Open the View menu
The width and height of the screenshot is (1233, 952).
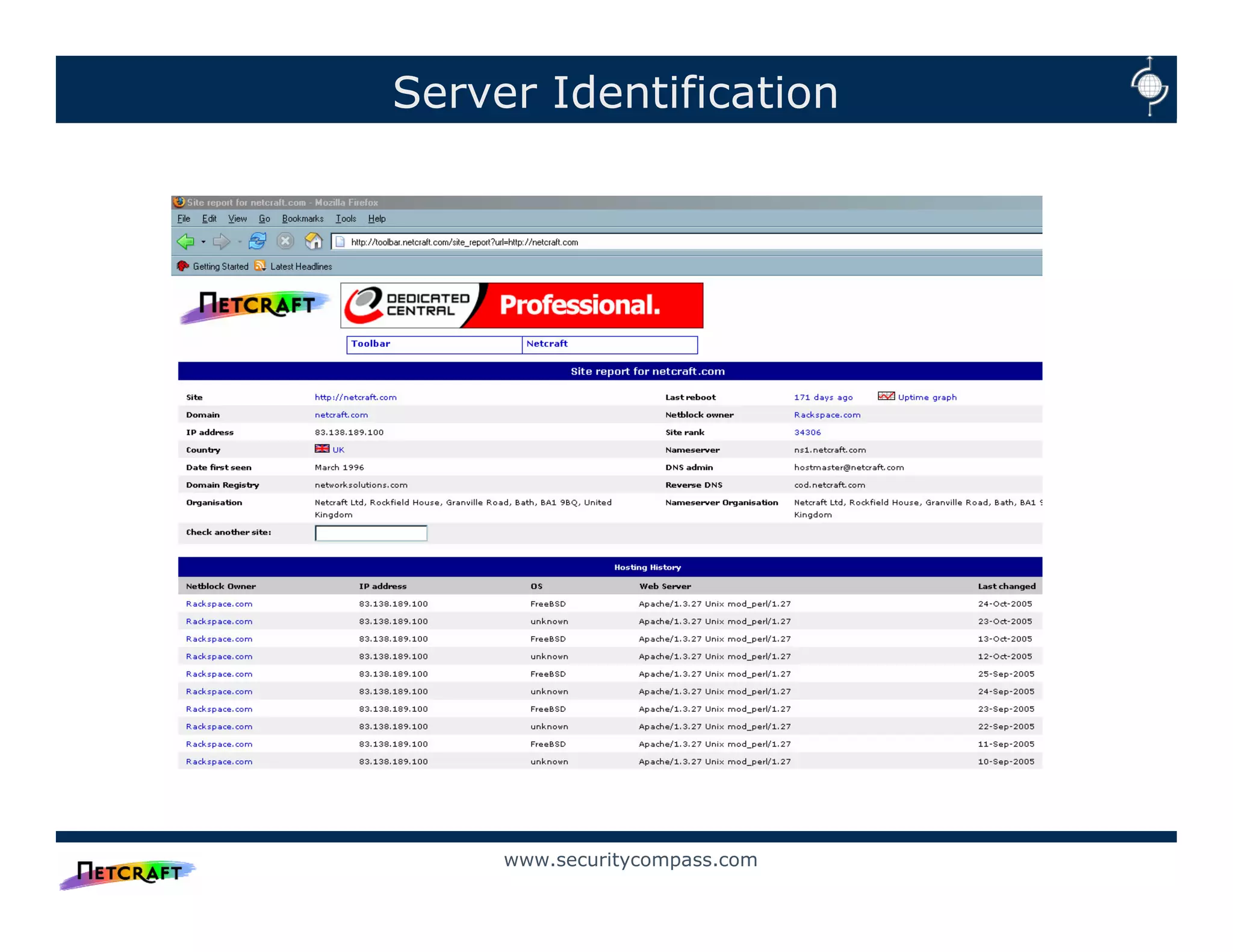(x=238, y=219)
